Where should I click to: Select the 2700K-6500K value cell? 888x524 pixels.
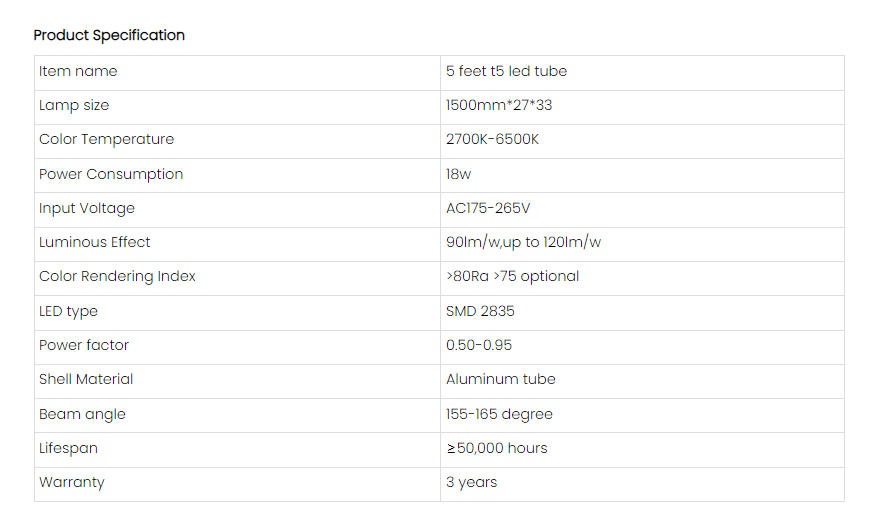click(492, 139)
